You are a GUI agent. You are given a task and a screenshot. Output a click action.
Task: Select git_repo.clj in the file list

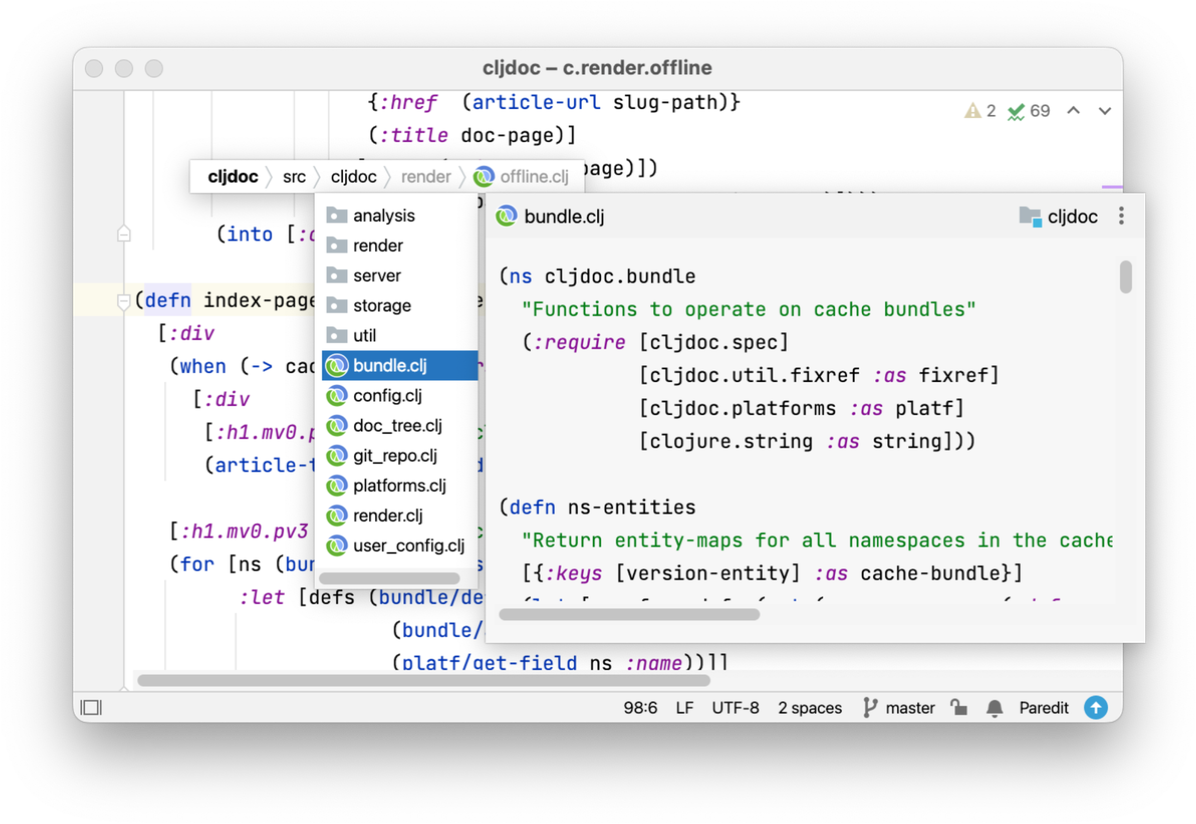400,455
